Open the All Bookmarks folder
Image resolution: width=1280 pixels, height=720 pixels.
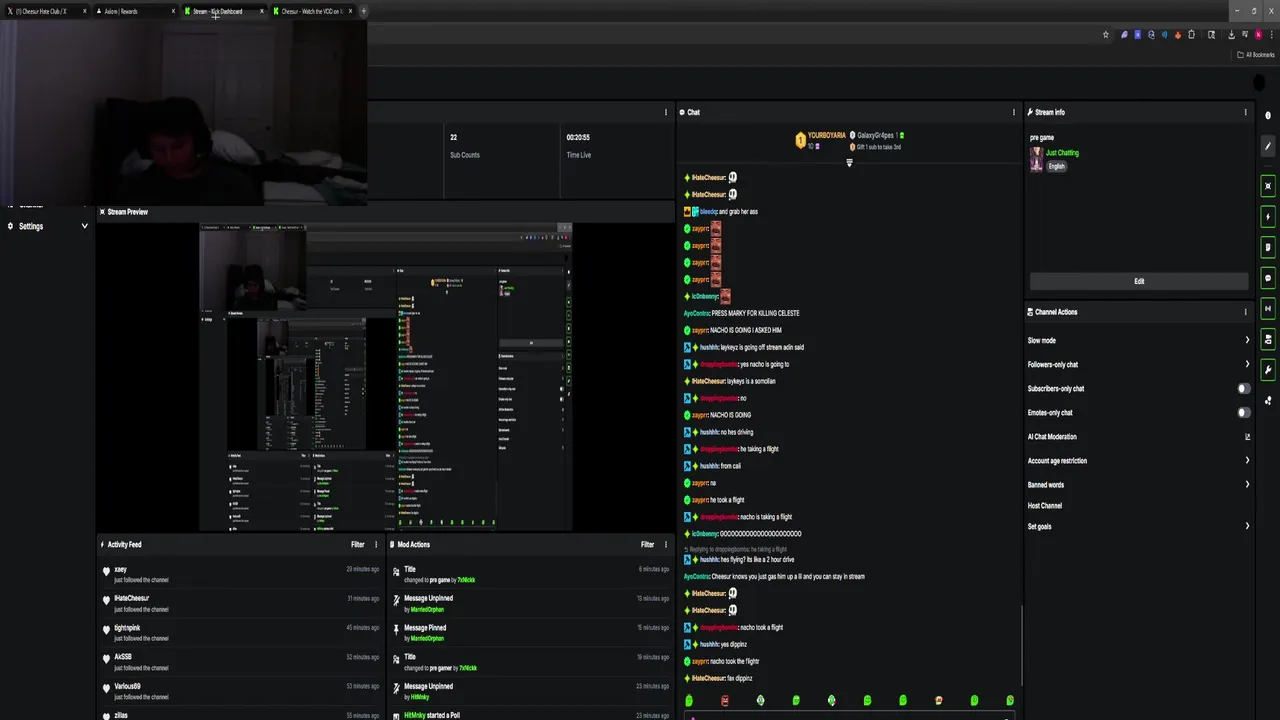[x=1256, y=55]
